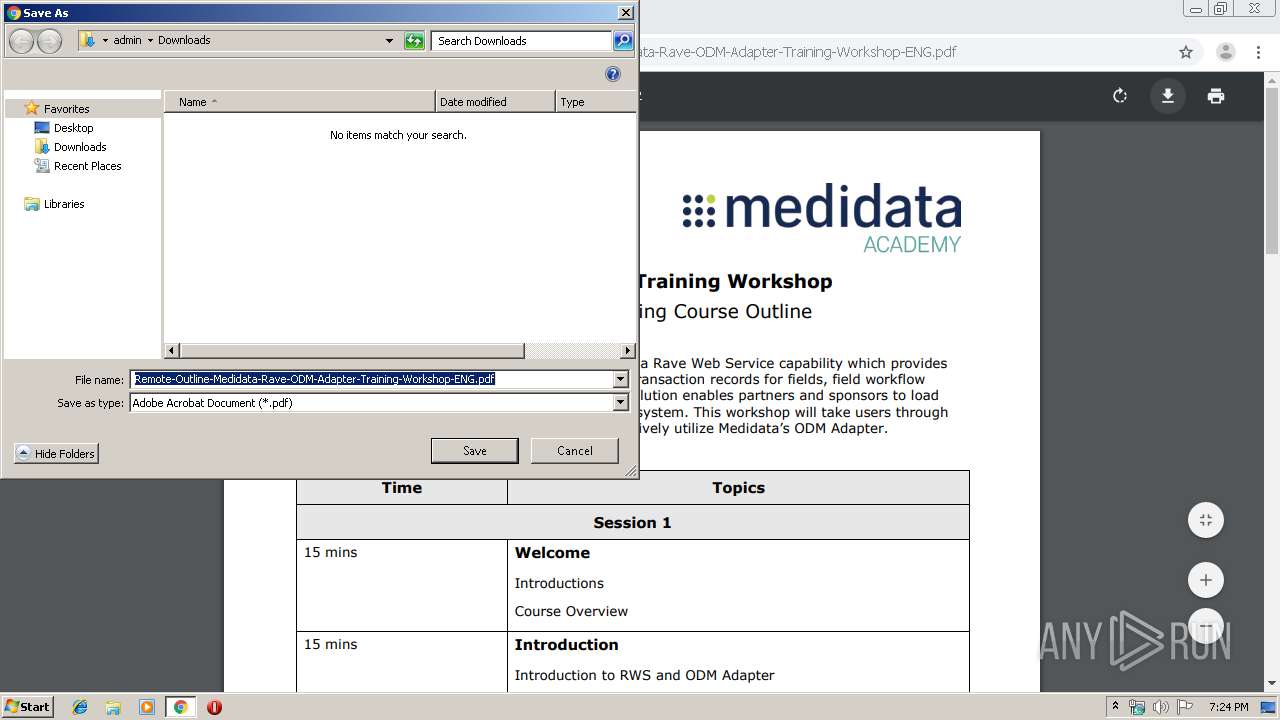
Task: Close the Save As dialog
Action: pos(626,13)
